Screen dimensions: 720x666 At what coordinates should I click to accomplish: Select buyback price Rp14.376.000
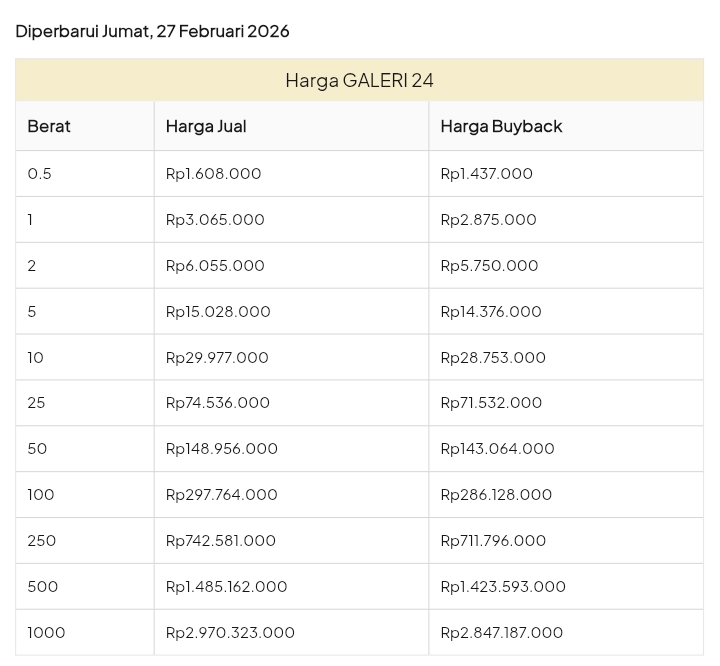pyautogui.click(x=491, y=312)
